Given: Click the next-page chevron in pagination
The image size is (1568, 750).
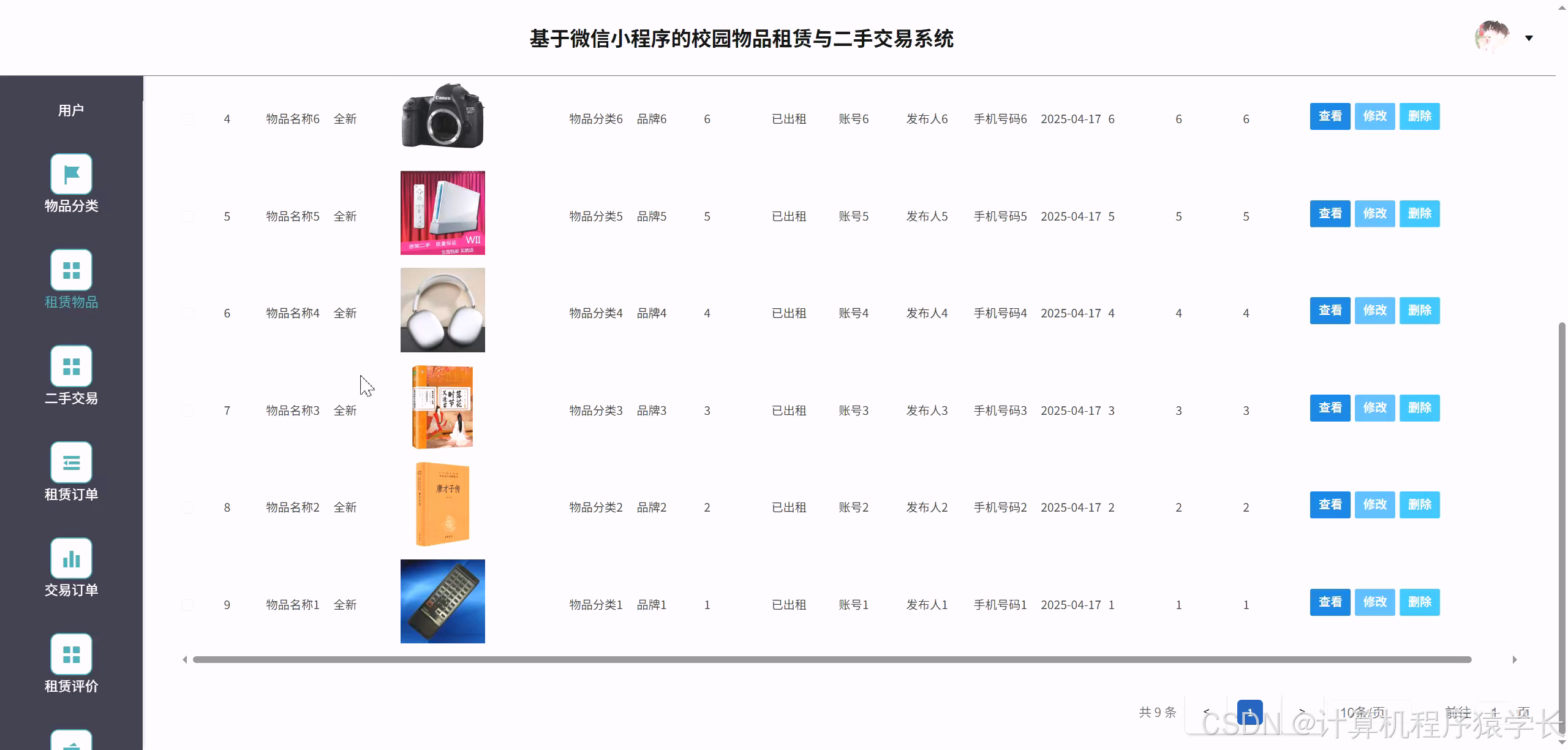Looking at the screenshot, I should click(1302, 713).
